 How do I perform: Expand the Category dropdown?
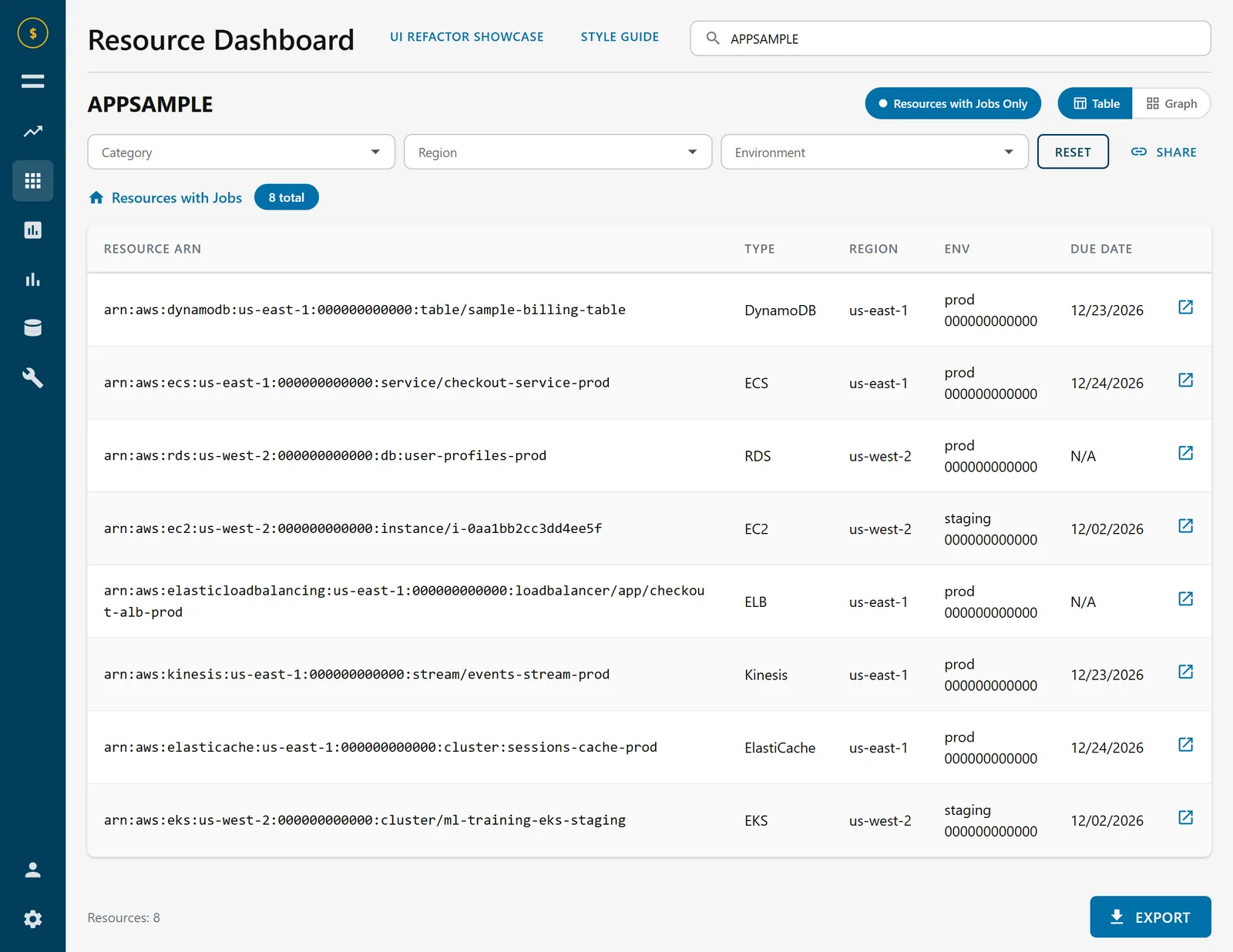coord(241,152)
